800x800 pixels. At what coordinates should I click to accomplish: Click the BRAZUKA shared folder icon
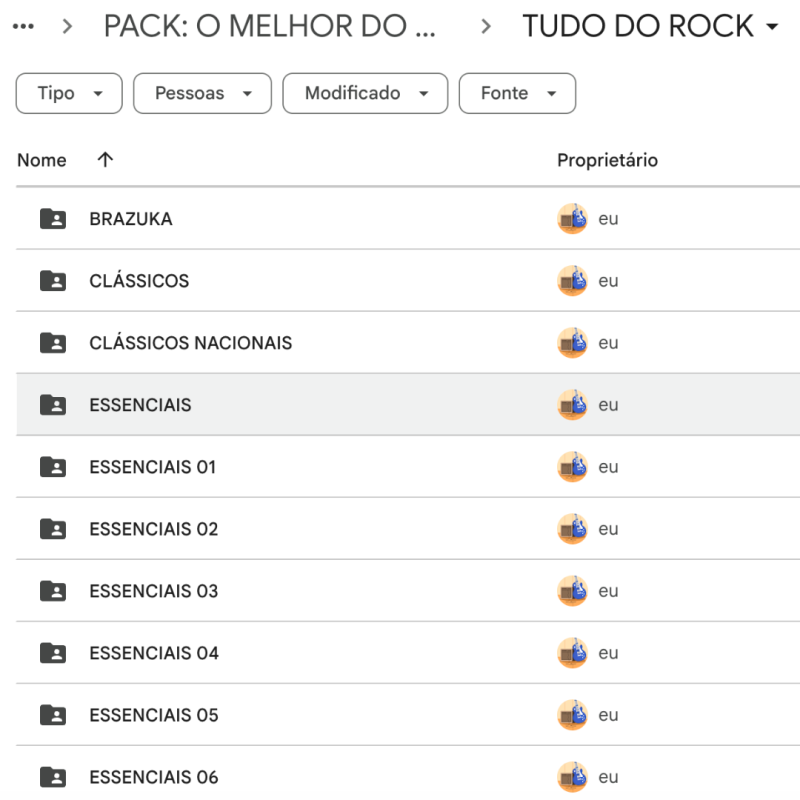[x=53, y=219]
